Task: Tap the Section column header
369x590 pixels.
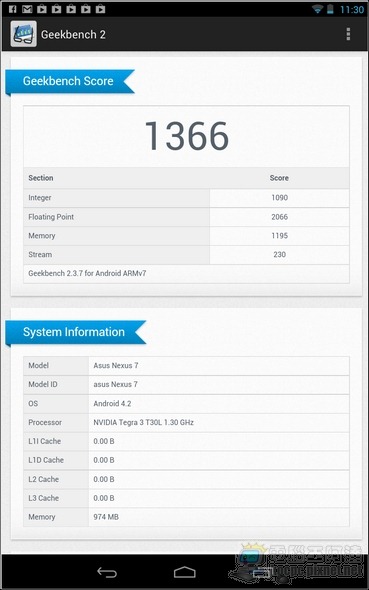Action: [x=41, y=178]
